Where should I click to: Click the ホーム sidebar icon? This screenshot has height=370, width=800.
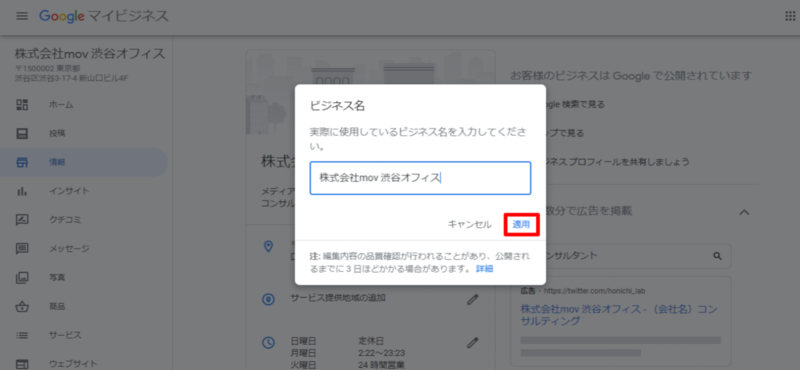[x=22, y=105]
